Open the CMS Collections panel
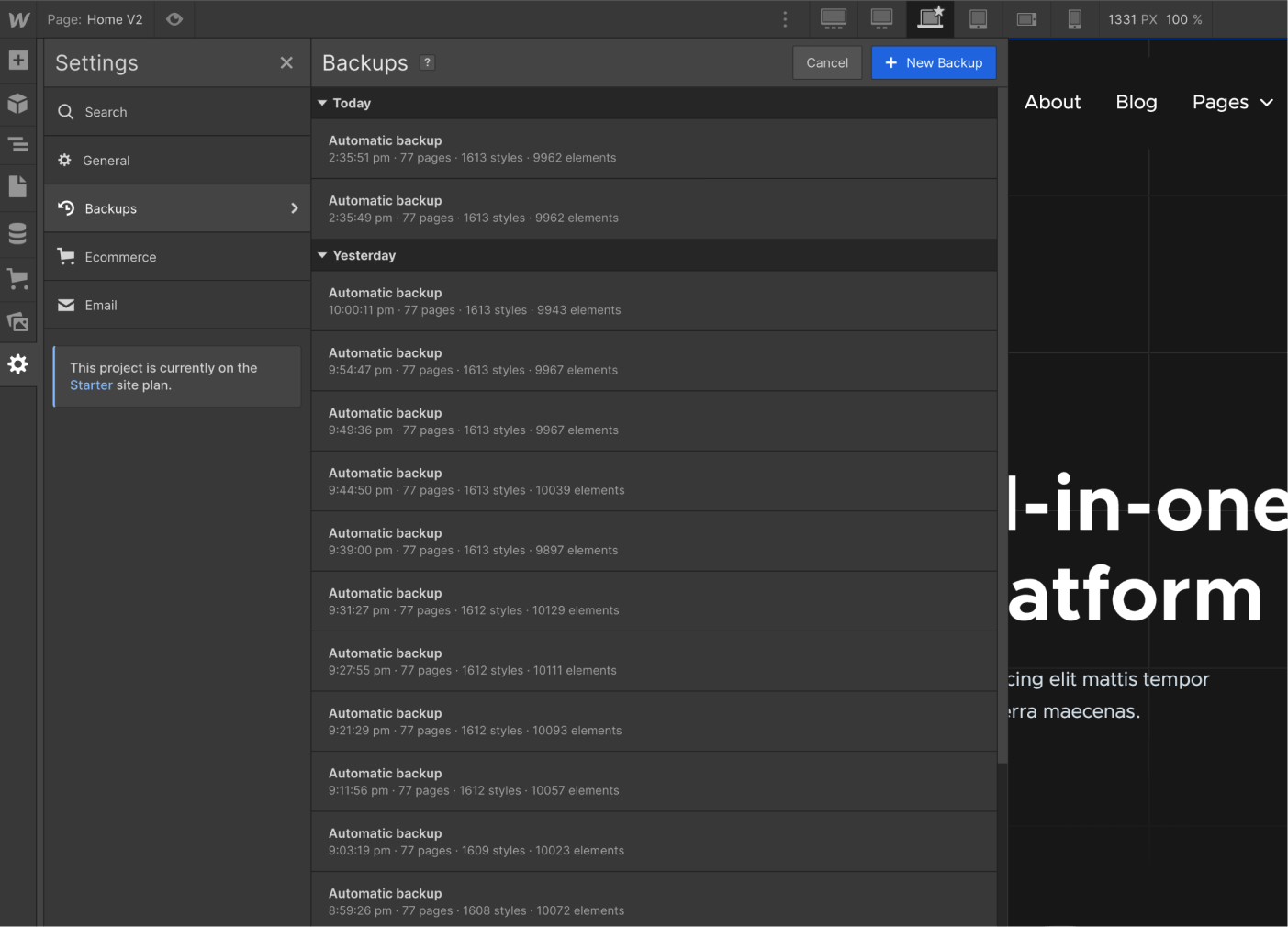This screenshot has height=927, width=1288. (17, 233)
